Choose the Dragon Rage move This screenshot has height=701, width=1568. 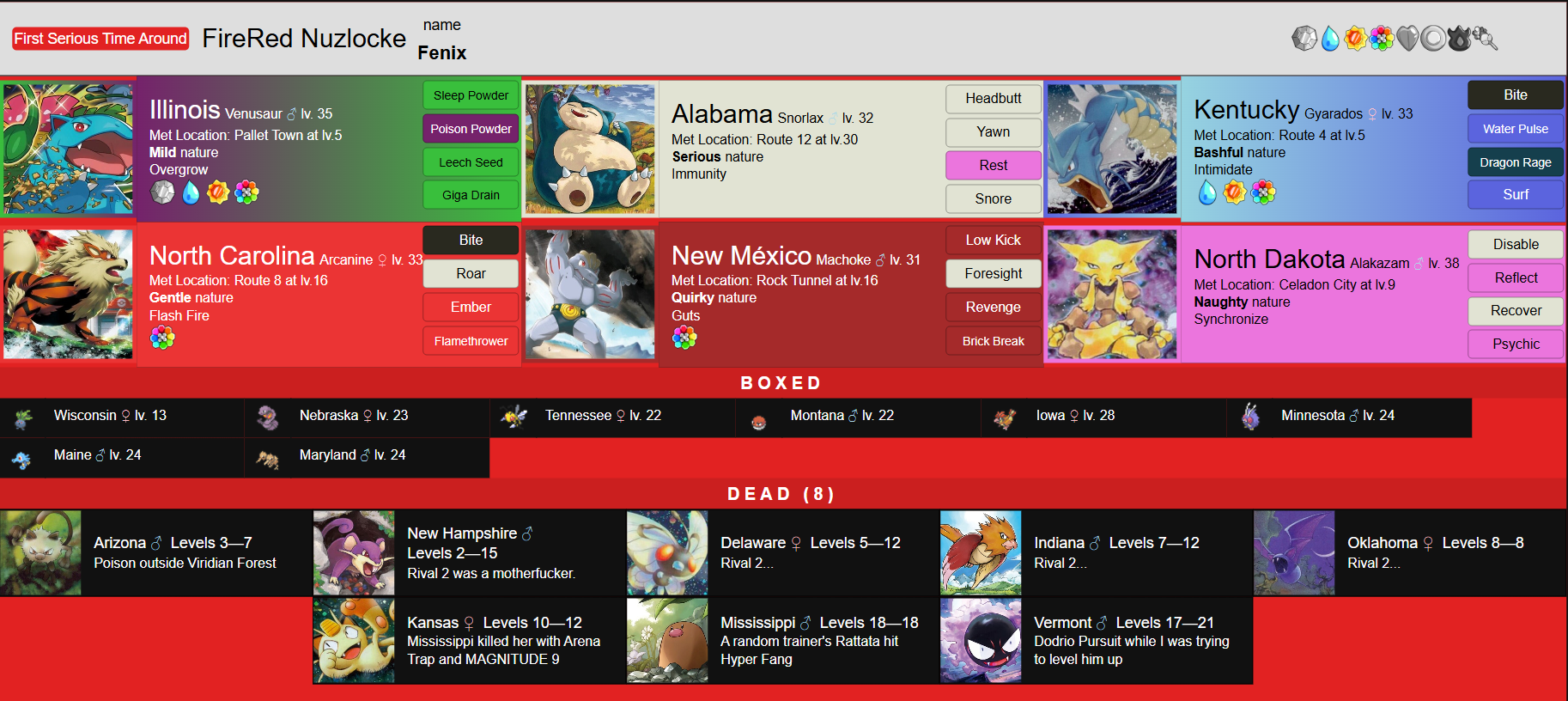(x=1516, y=162)
